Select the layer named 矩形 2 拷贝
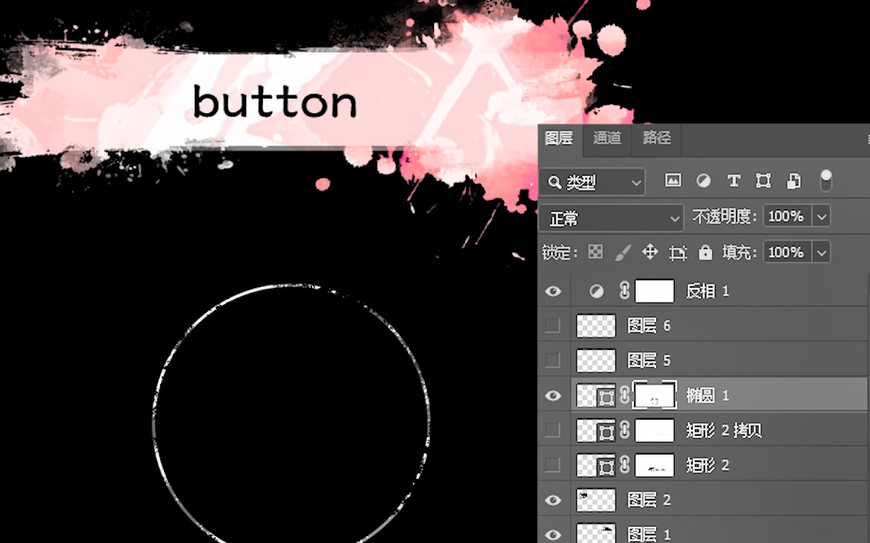Viewport: 870px width, 543px height. tap(724, 430)
